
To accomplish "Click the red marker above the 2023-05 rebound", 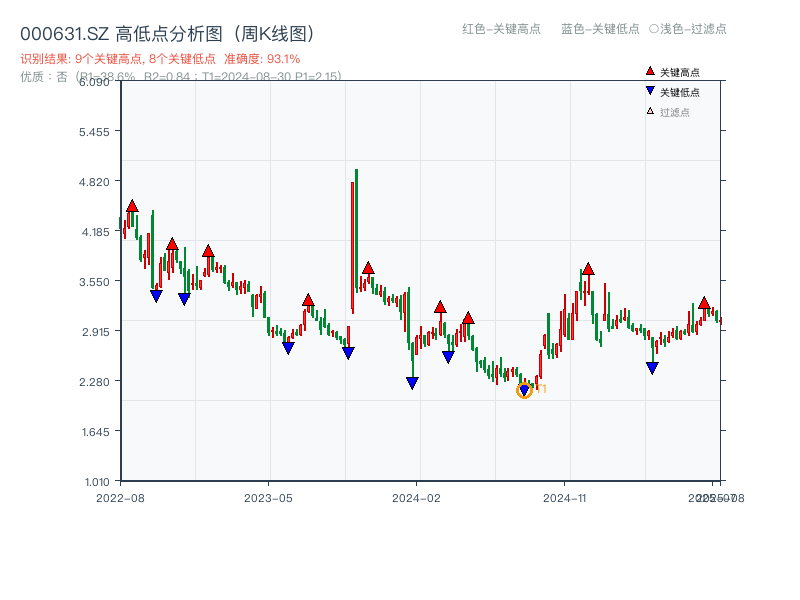I will (x=308, y=300).
